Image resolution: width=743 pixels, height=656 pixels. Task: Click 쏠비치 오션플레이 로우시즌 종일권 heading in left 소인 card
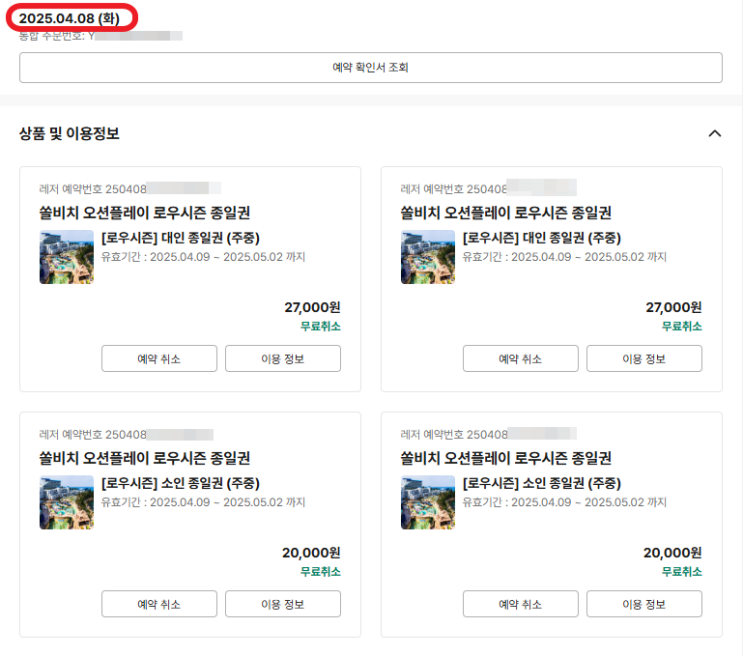tap(145, 458)
